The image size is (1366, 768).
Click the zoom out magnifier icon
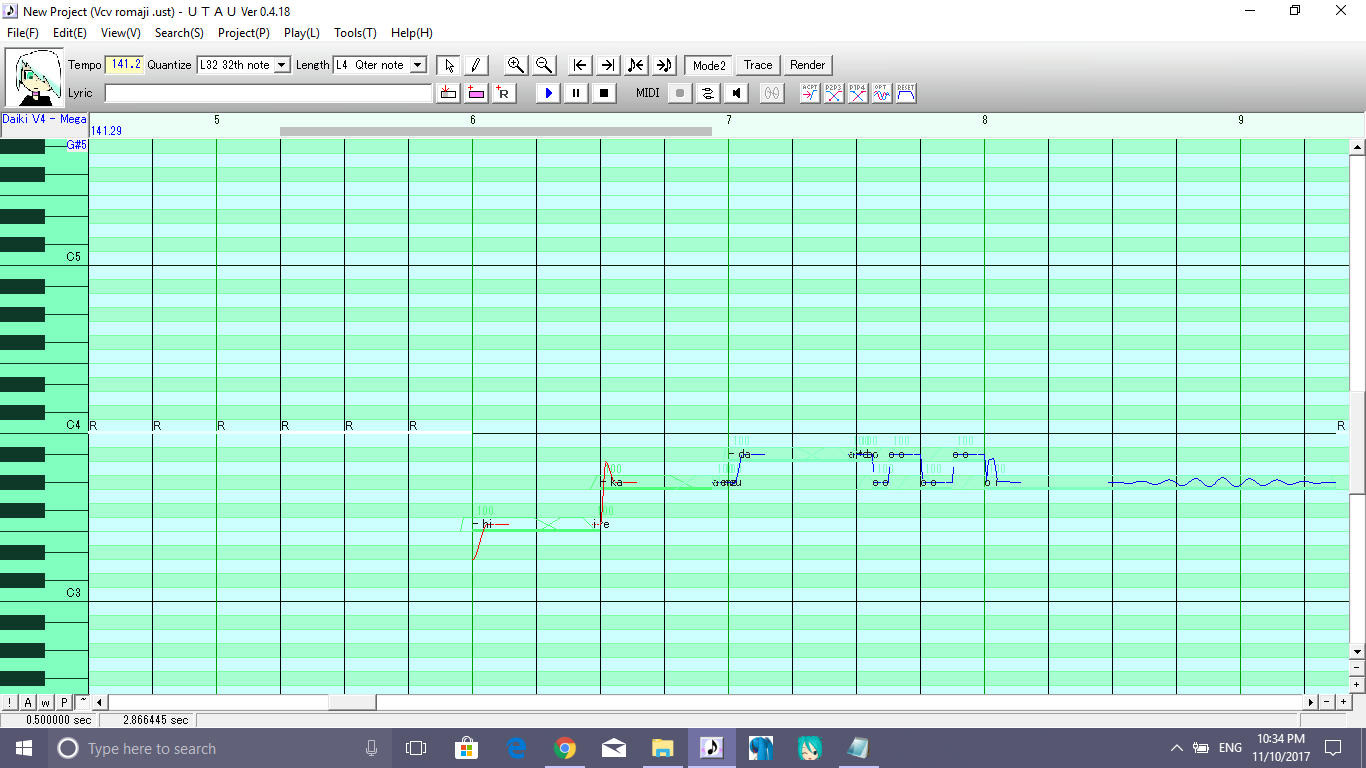tap(544, 65)
